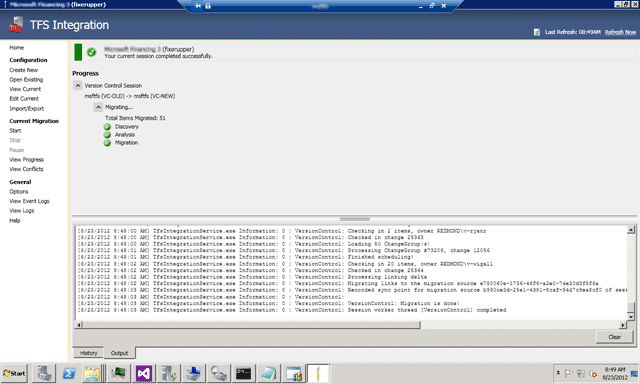Click "Total Items Migrated: 51" text

[135, 118]
